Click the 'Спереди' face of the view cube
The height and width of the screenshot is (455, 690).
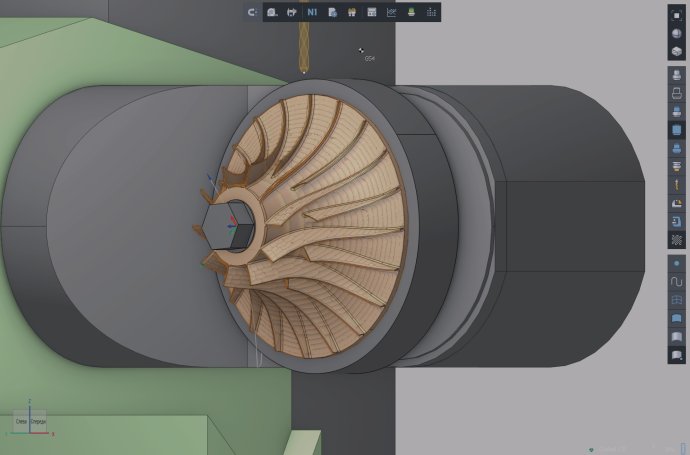click(38, 422)
